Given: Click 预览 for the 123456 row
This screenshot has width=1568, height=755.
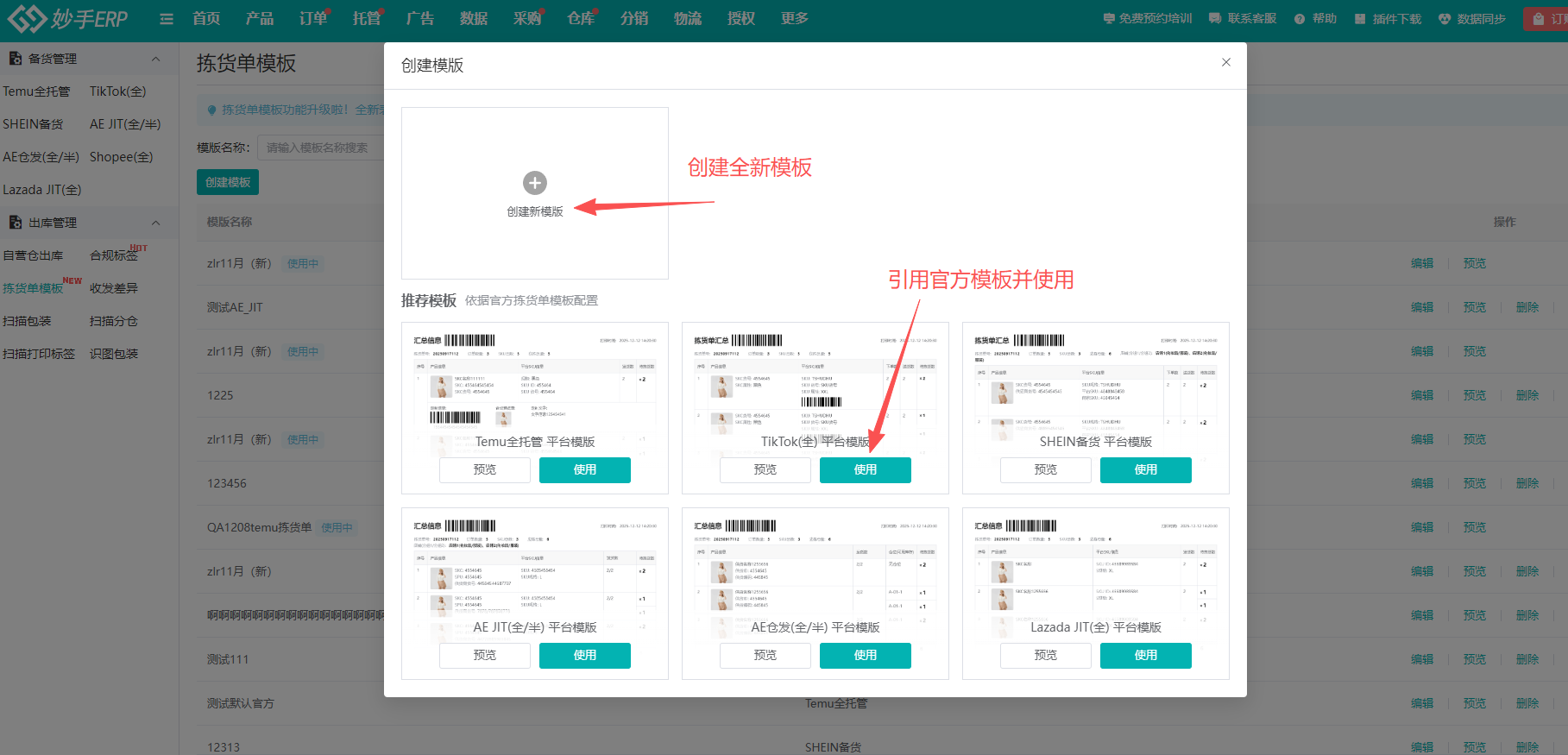Looking at the screenshot, I should 1475,483.
